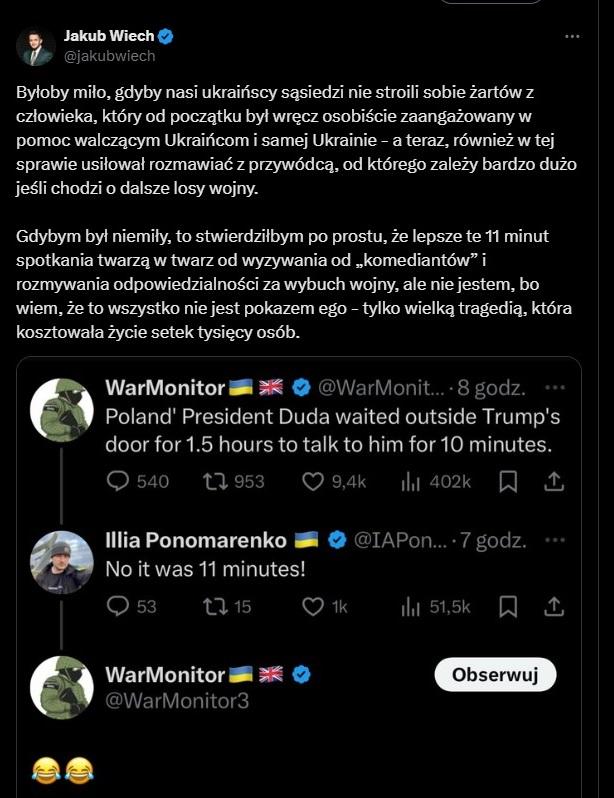Retweet WarMonitor's post with 953 reposts
Viewport: 614px width, 798px height.
point(215,481)
